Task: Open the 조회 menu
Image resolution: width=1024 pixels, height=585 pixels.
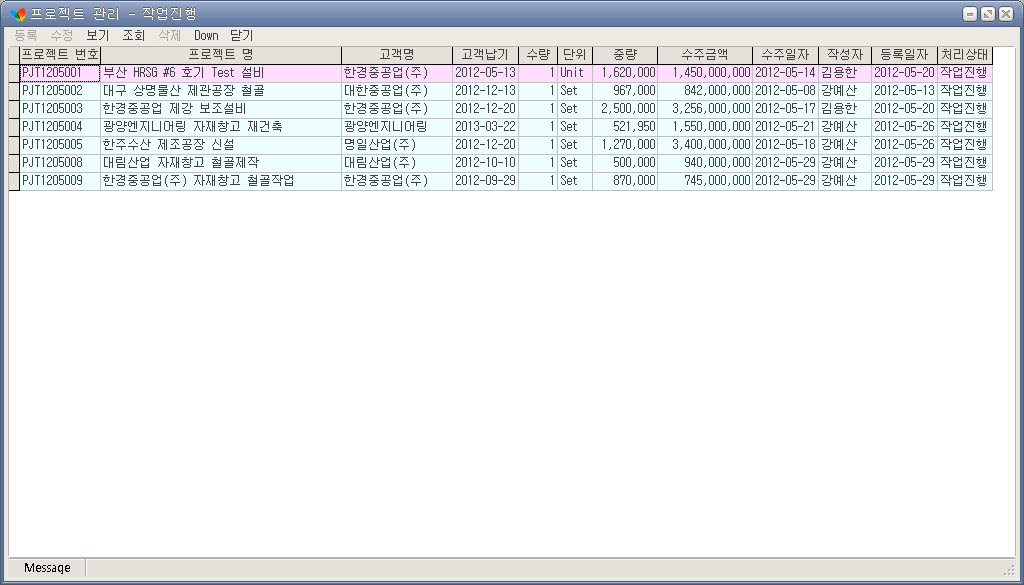Action: pyautogui.click(x=133, y=36)
